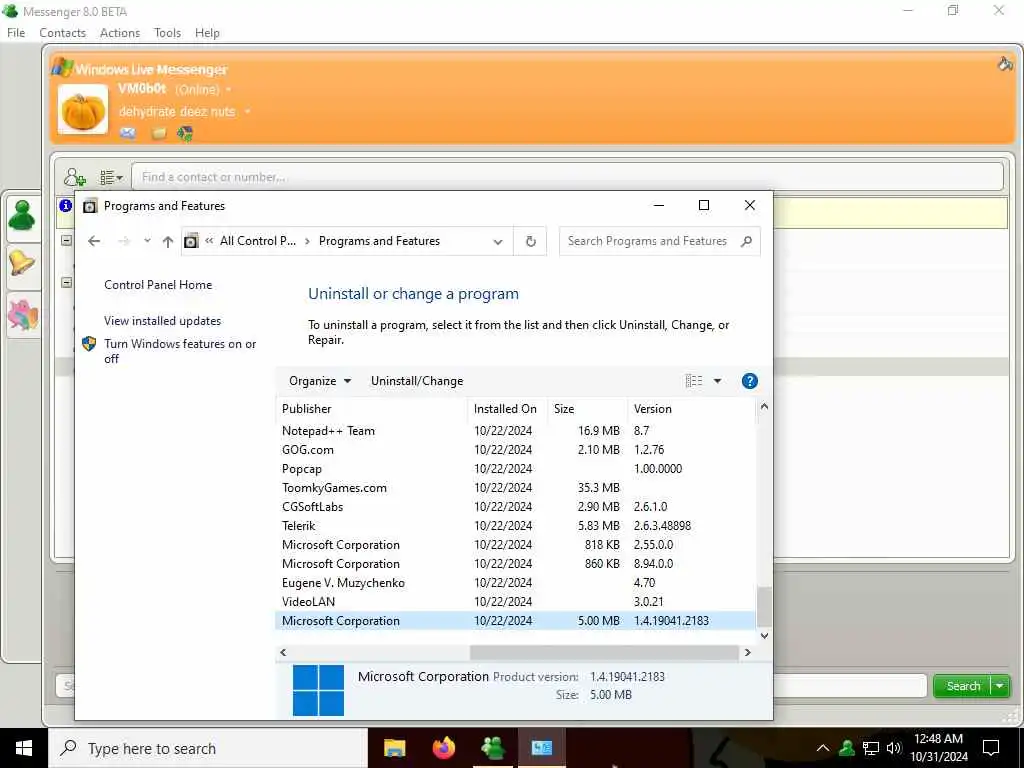Open the shared folders icon in Messenger
Screen dimensions: 1024x768
(x=159, y=133)
